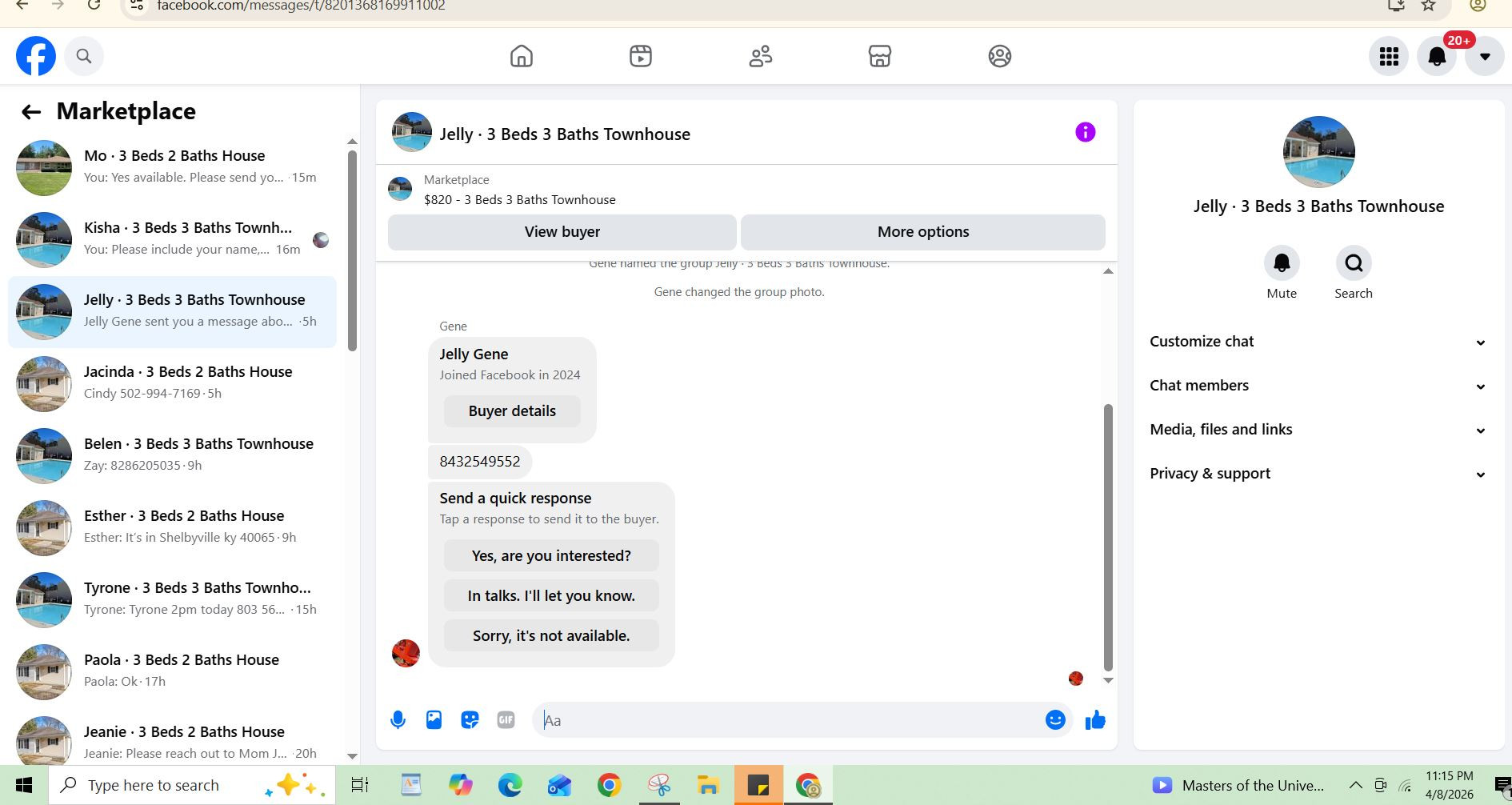Open conversation information purple icon
1512x805 pixels.
1085,132
